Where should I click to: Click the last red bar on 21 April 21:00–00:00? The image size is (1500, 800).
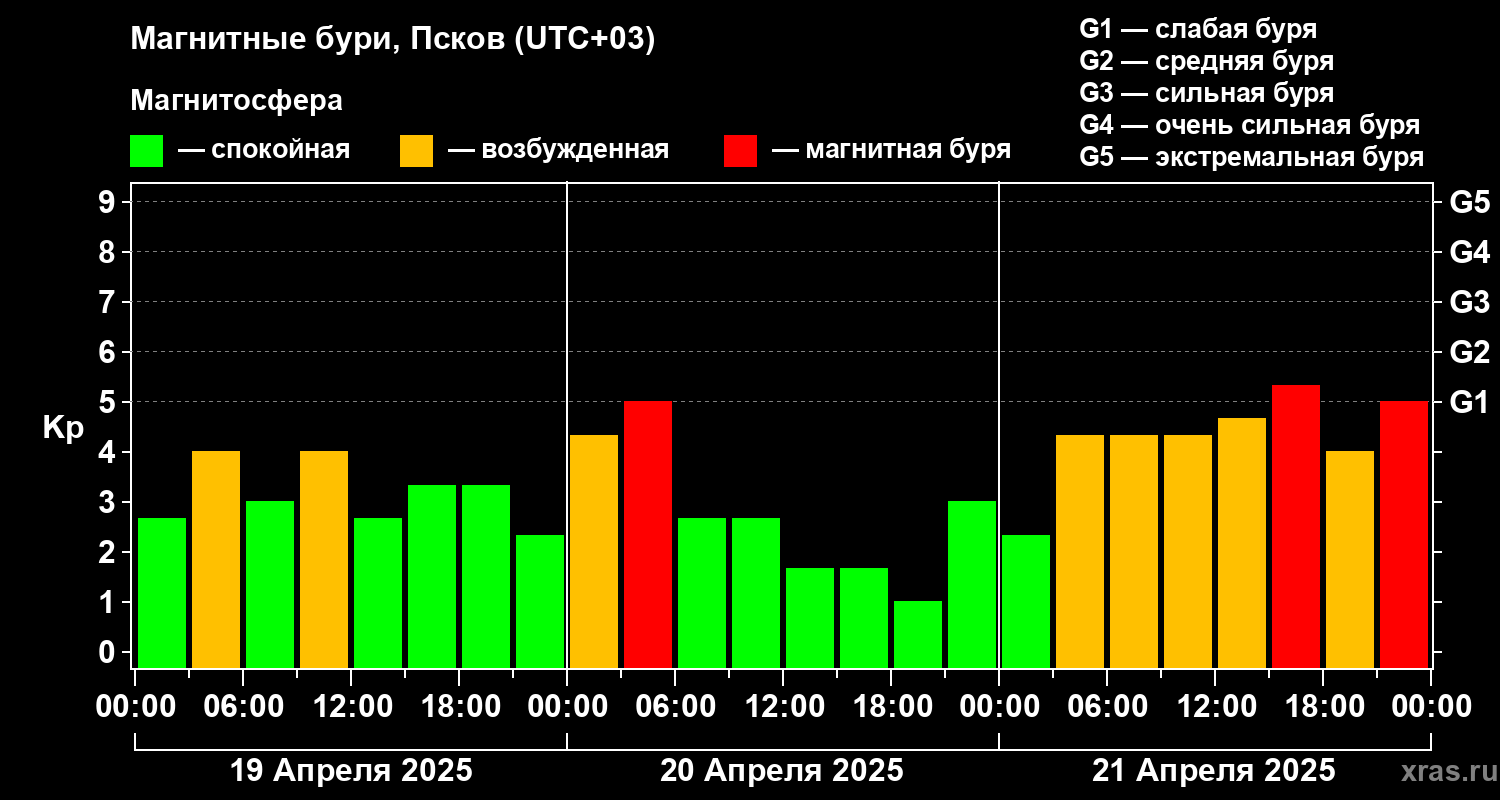click(x=1404, y=535)
